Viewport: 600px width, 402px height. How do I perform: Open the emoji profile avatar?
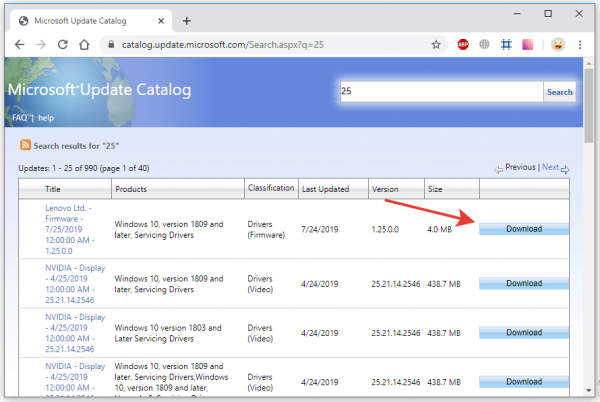pyautogui.click(x=558, y=45)
